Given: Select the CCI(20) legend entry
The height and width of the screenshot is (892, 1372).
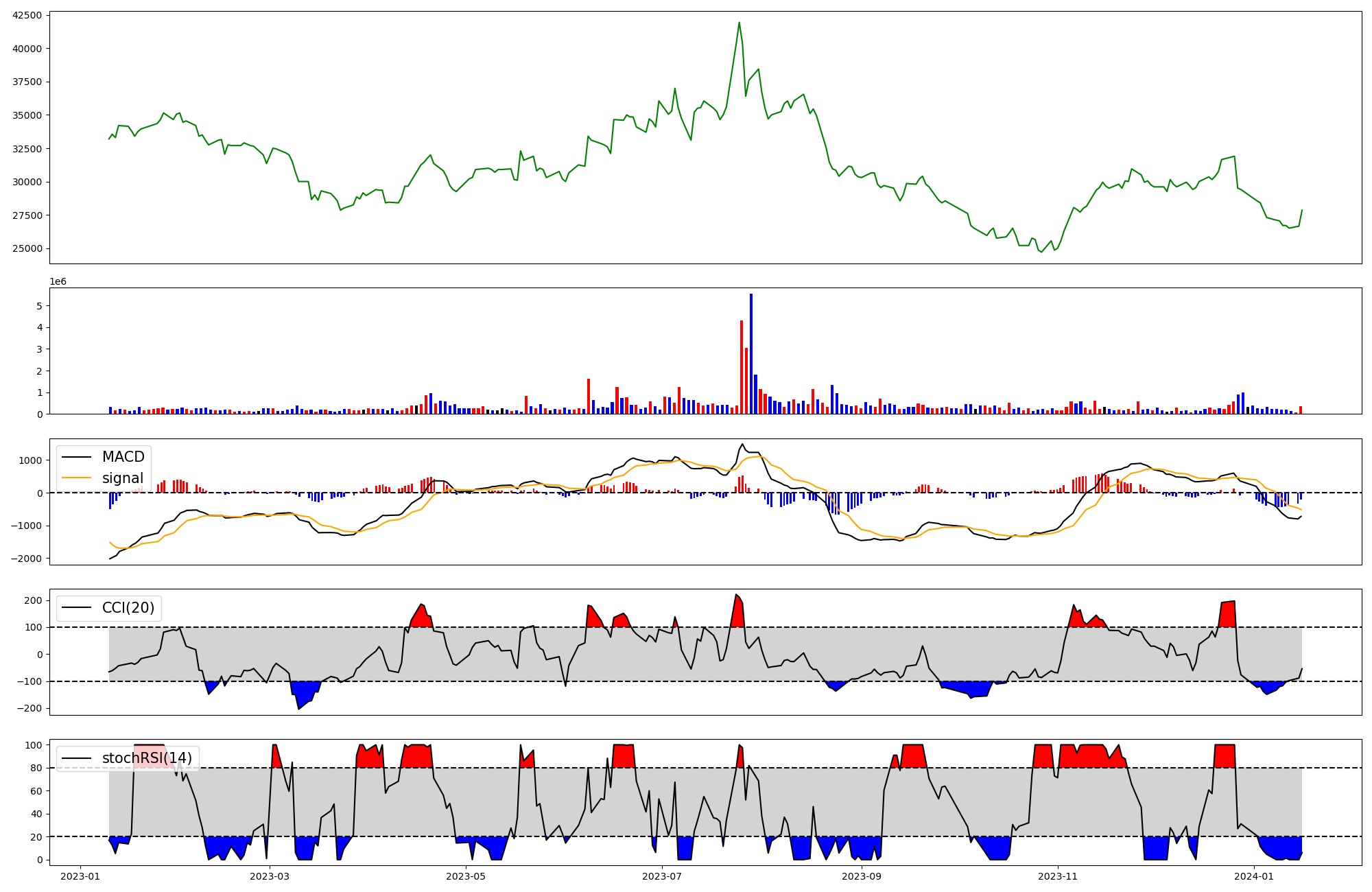Looking at the screenshot, I should tap(128, 608).
